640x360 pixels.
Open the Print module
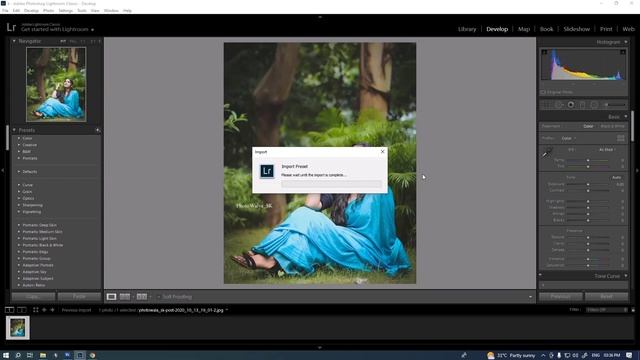(606, 29)
